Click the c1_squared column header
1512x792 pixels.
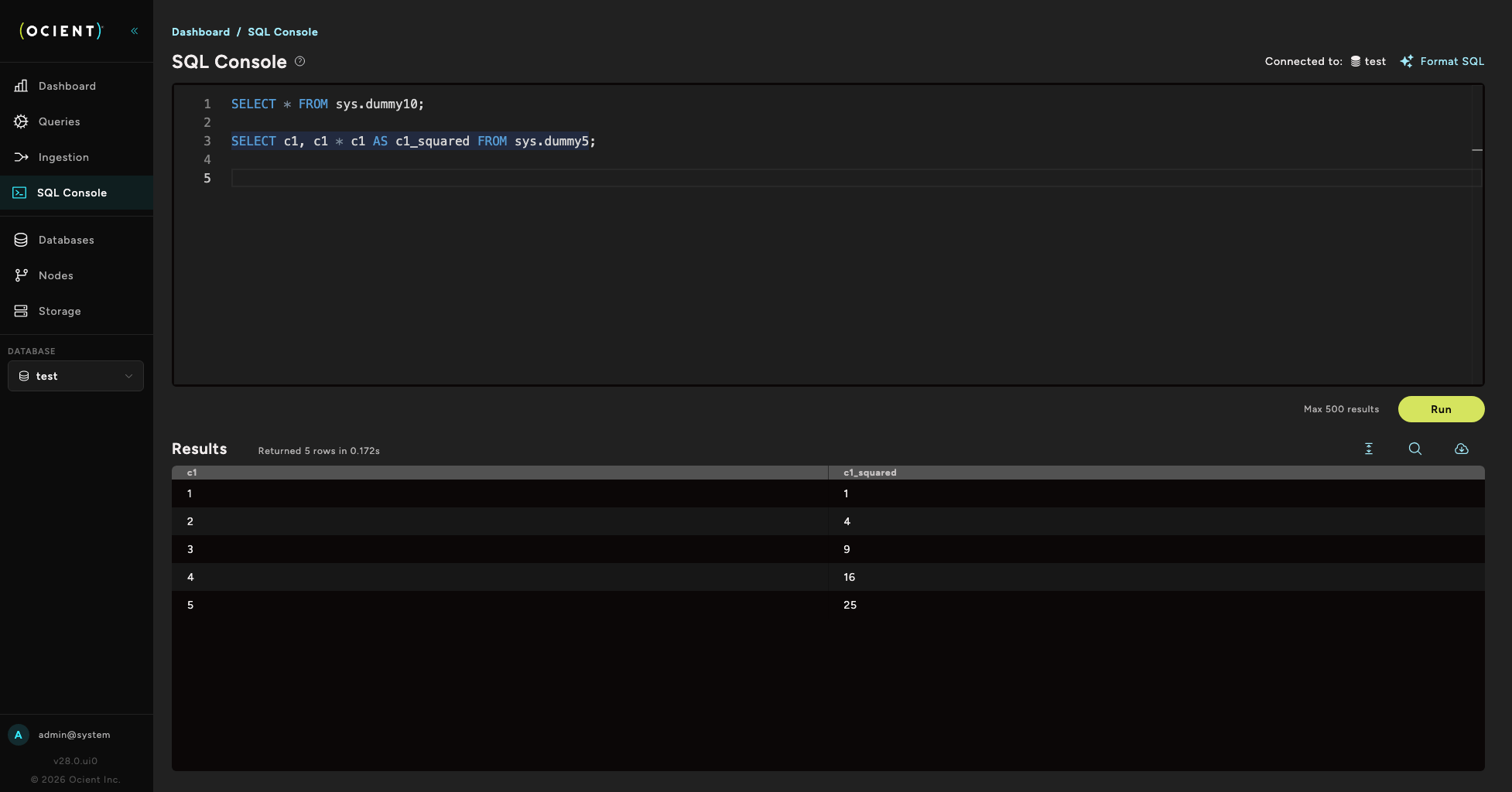pos(1156,473)
